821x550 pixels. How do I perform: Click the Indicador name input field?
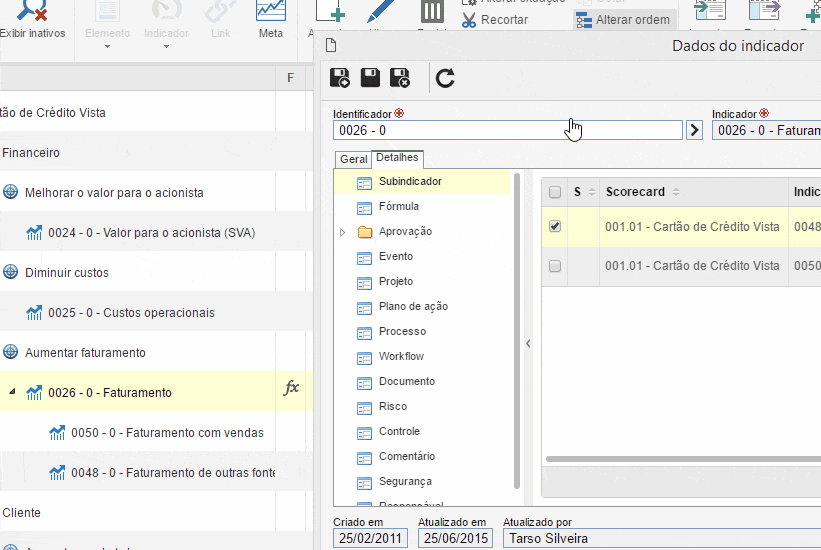pyautogui.click(x=766, y=130)
